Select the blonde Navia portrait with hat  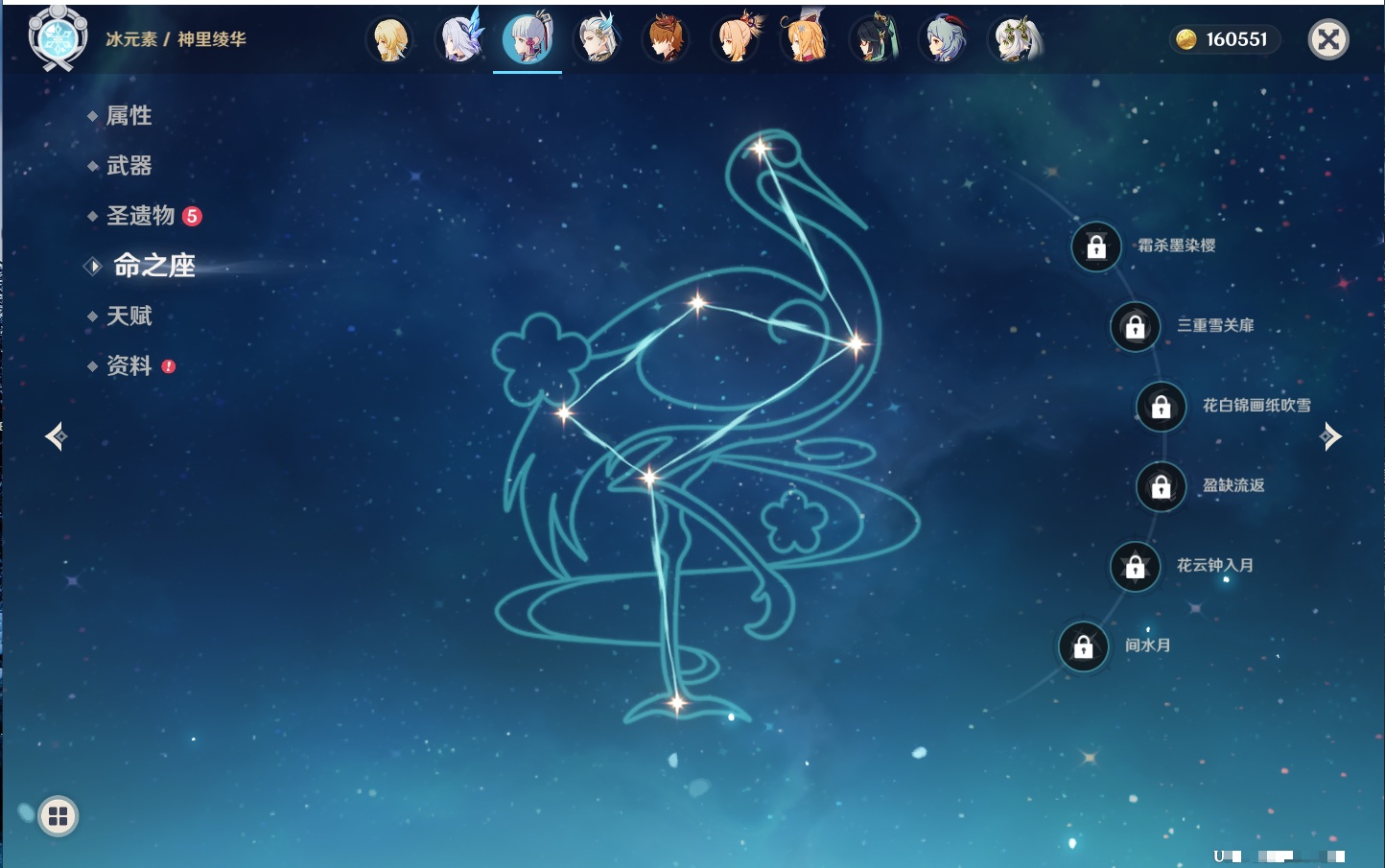pyautogui.click(x=805, y=38)
